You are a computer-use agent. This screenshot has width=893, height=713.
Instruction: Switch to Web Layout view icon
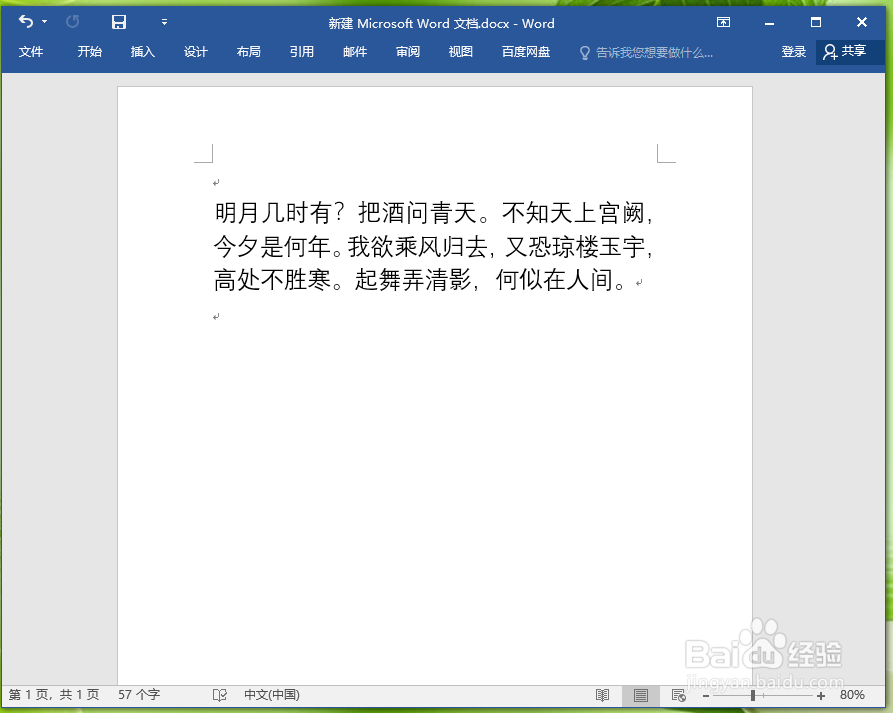pyautogui.click(x=678, y=695)
